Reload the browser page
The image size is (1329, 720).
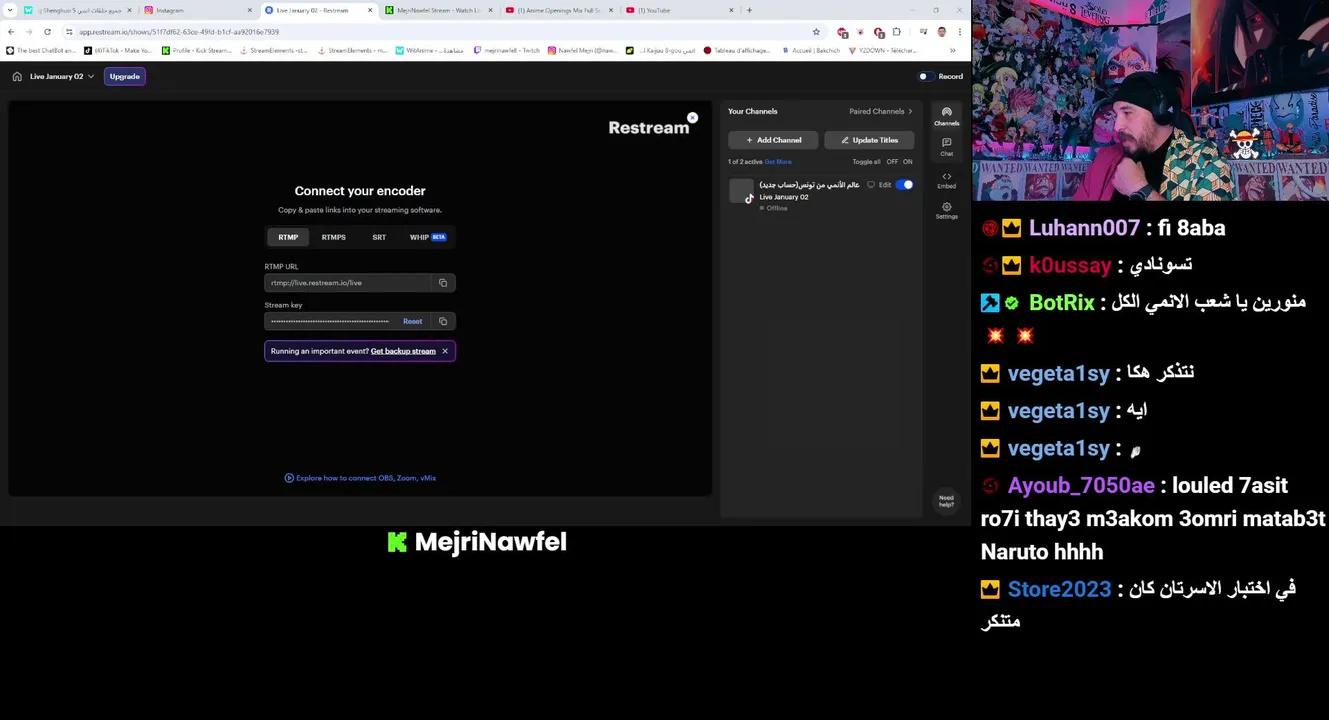(47, 32)
